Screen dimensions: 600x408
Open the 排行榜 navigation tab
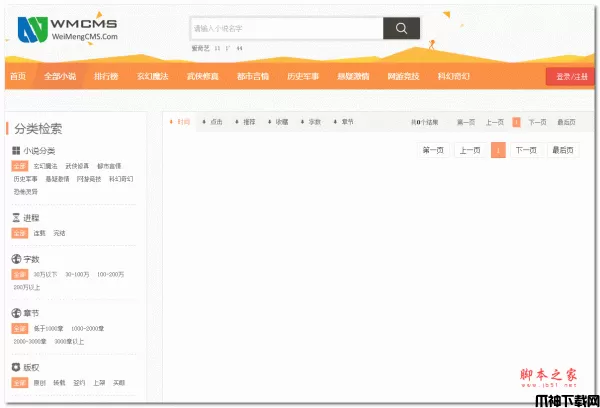tap(106, 77)
